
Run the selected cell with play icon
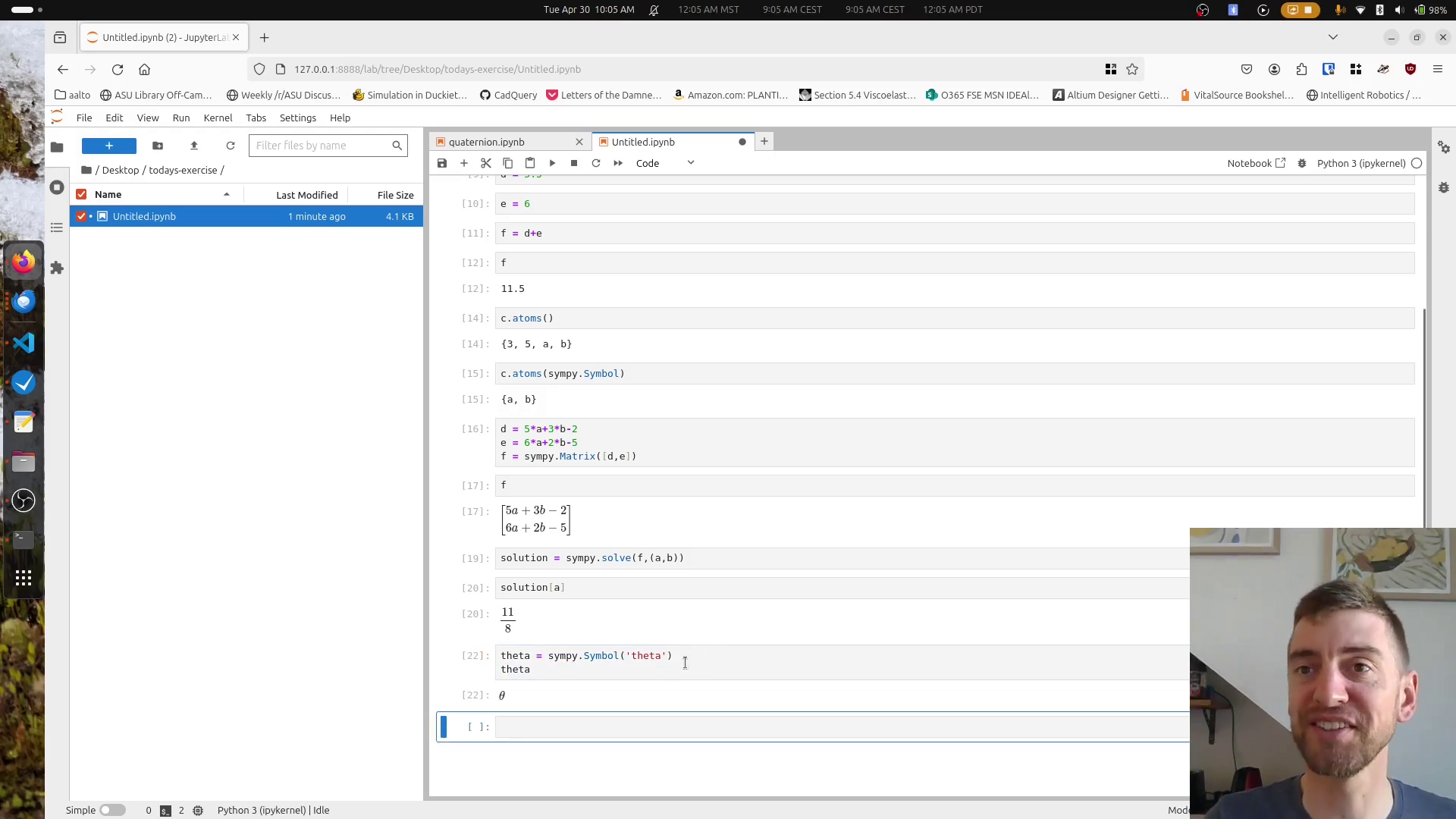tap(552, 163)
